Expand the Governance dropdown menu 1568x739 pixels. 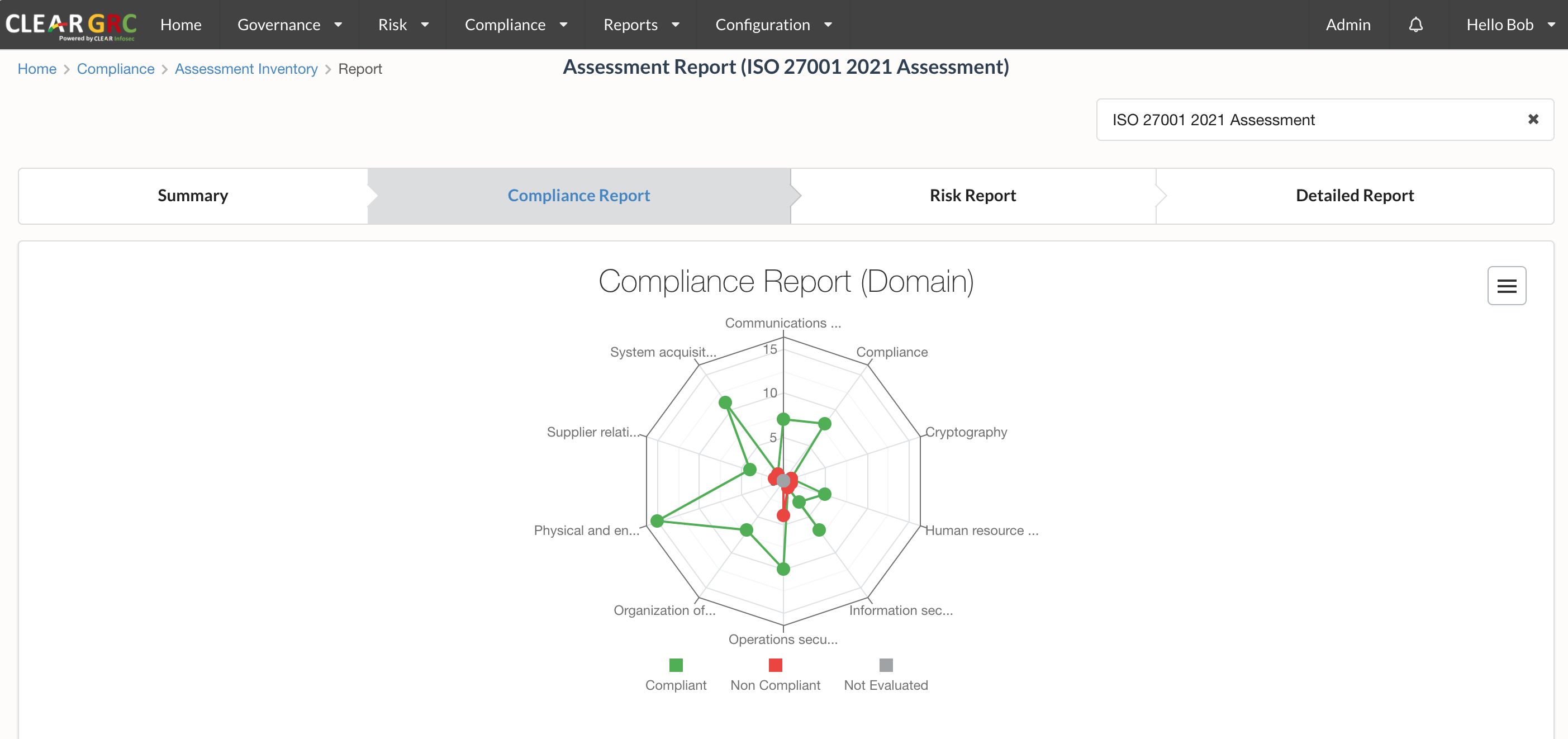click(x=289, y=25)
